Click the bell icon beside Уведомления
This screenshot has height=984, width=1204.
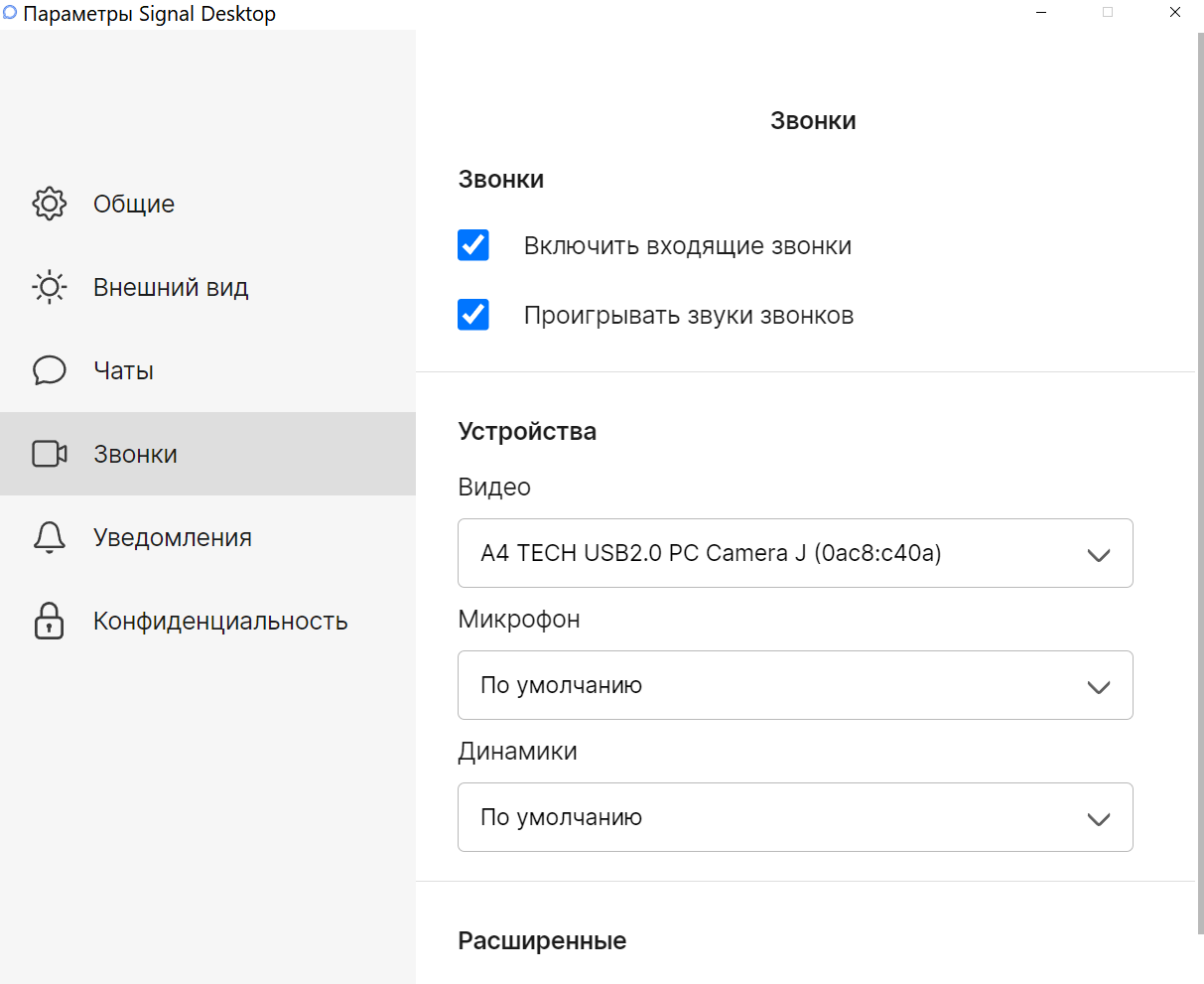tap(49, 537)
